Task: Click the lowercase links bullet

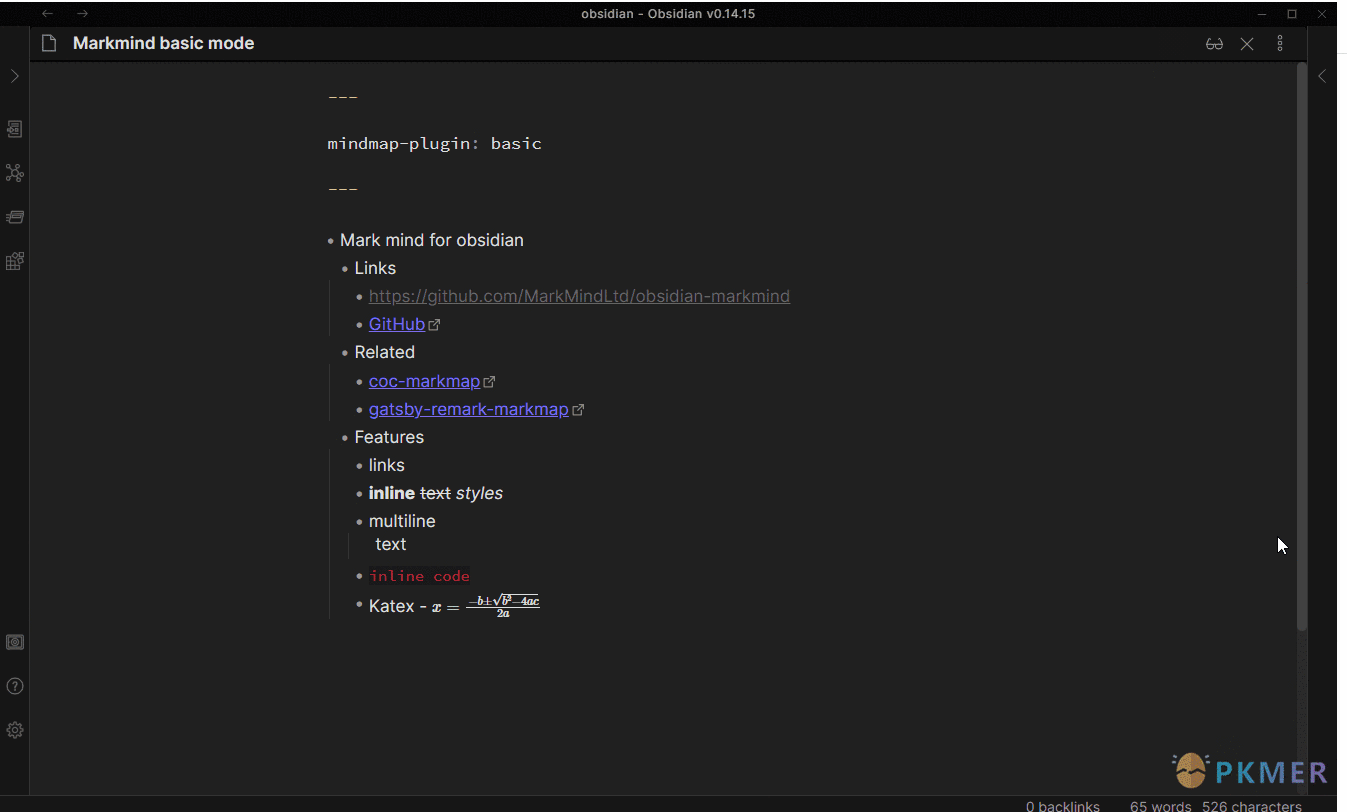Action: tap(387, 465)
